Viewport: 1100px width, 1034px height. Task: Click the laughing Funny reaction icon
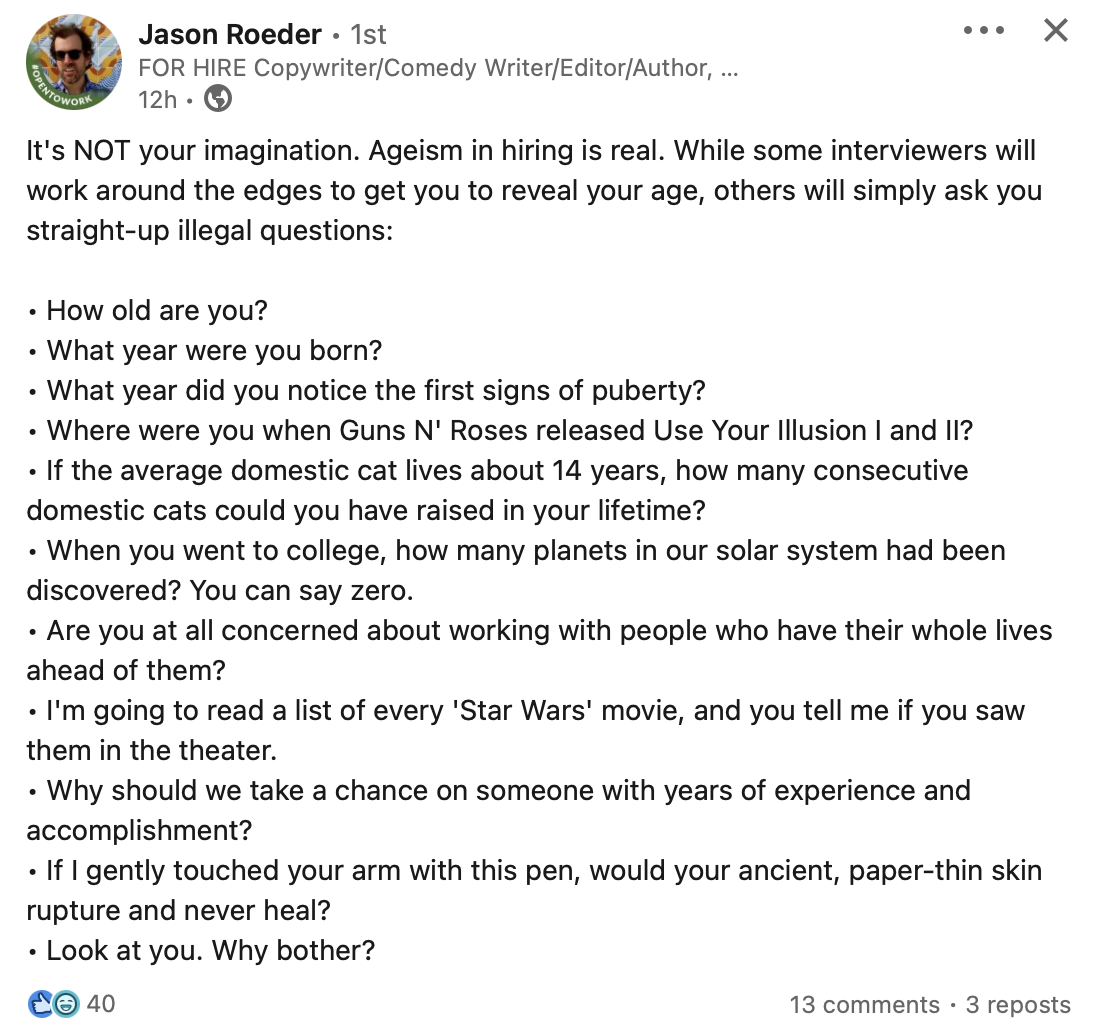point(66,1003)
